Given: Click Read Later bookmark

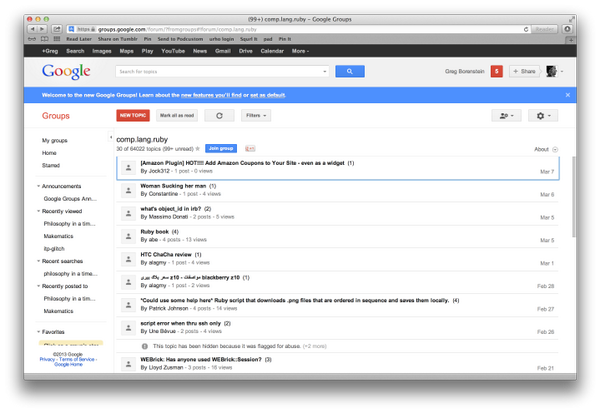Looking at the screenshot, I should (x=79, y=39).
